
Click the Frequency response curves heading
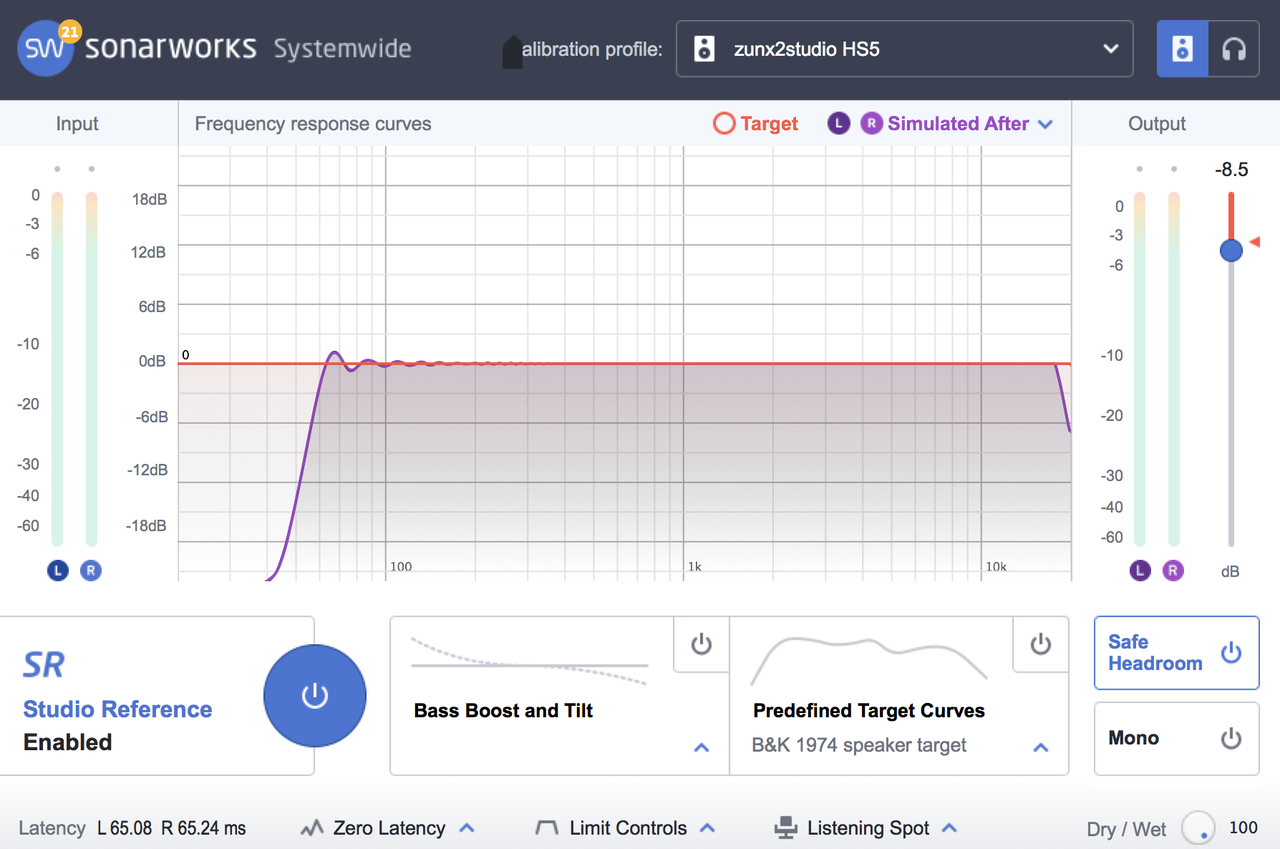click(x=313, y=124)
